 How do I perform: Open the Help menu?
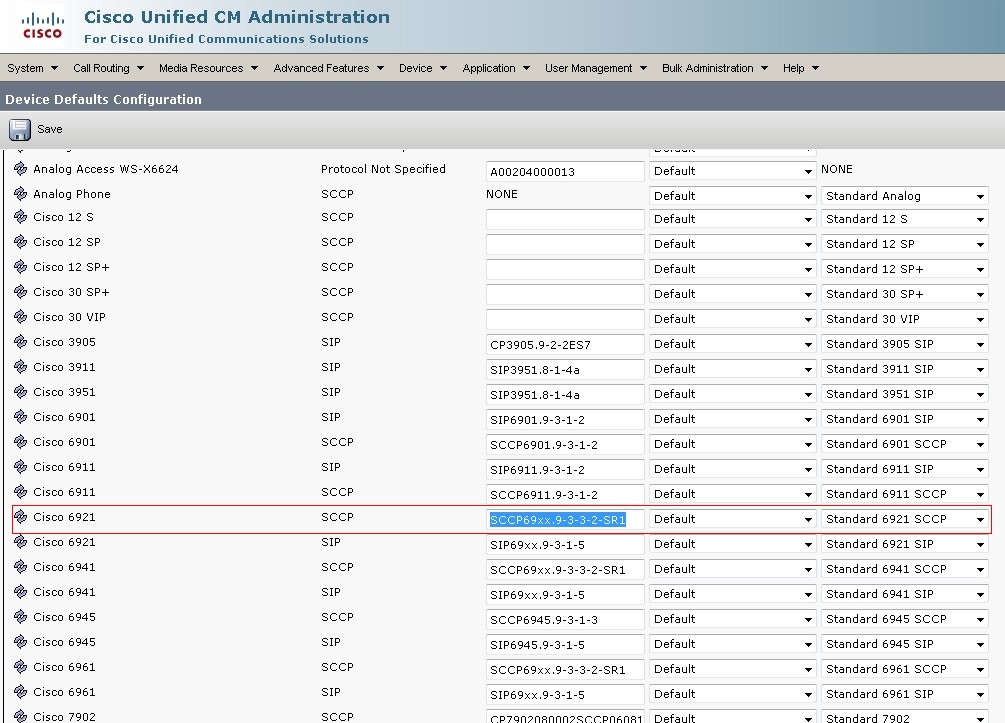(x=801, y=68)
